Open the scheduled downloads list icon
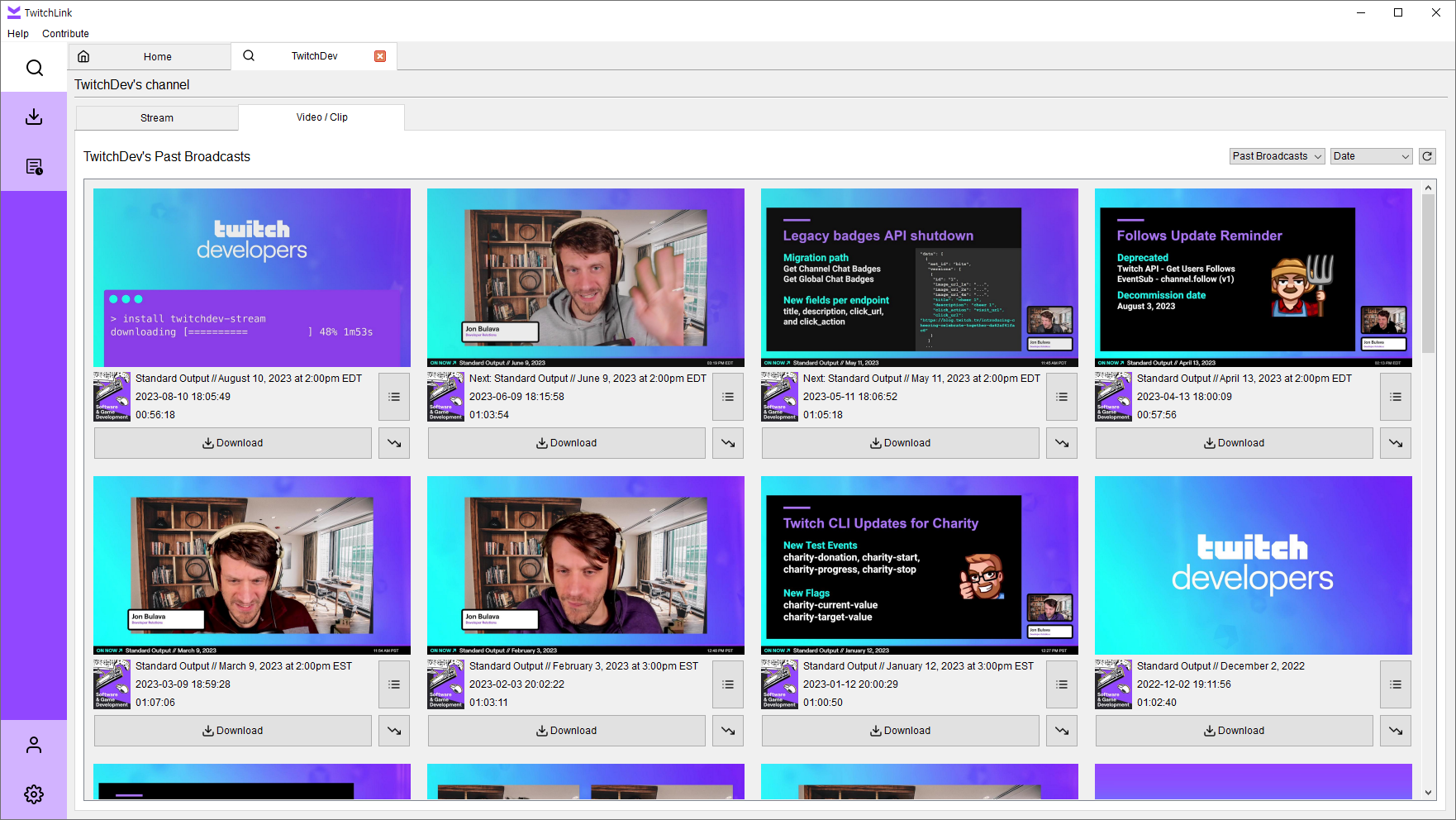The image size is (1456, 820). coord(34,167)
